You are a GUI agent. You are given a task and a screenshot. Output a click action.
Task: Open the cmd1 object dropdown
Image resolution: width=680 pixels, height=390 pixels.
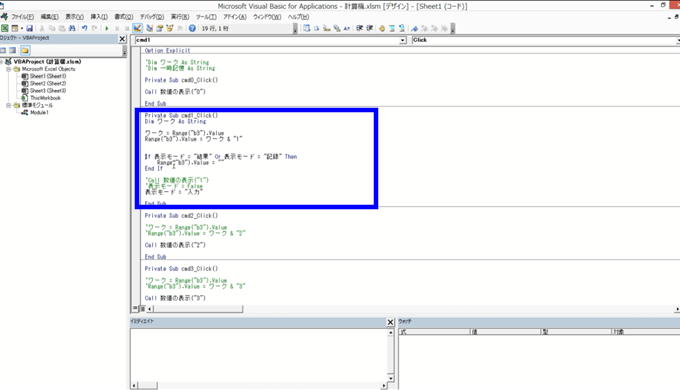403,40
